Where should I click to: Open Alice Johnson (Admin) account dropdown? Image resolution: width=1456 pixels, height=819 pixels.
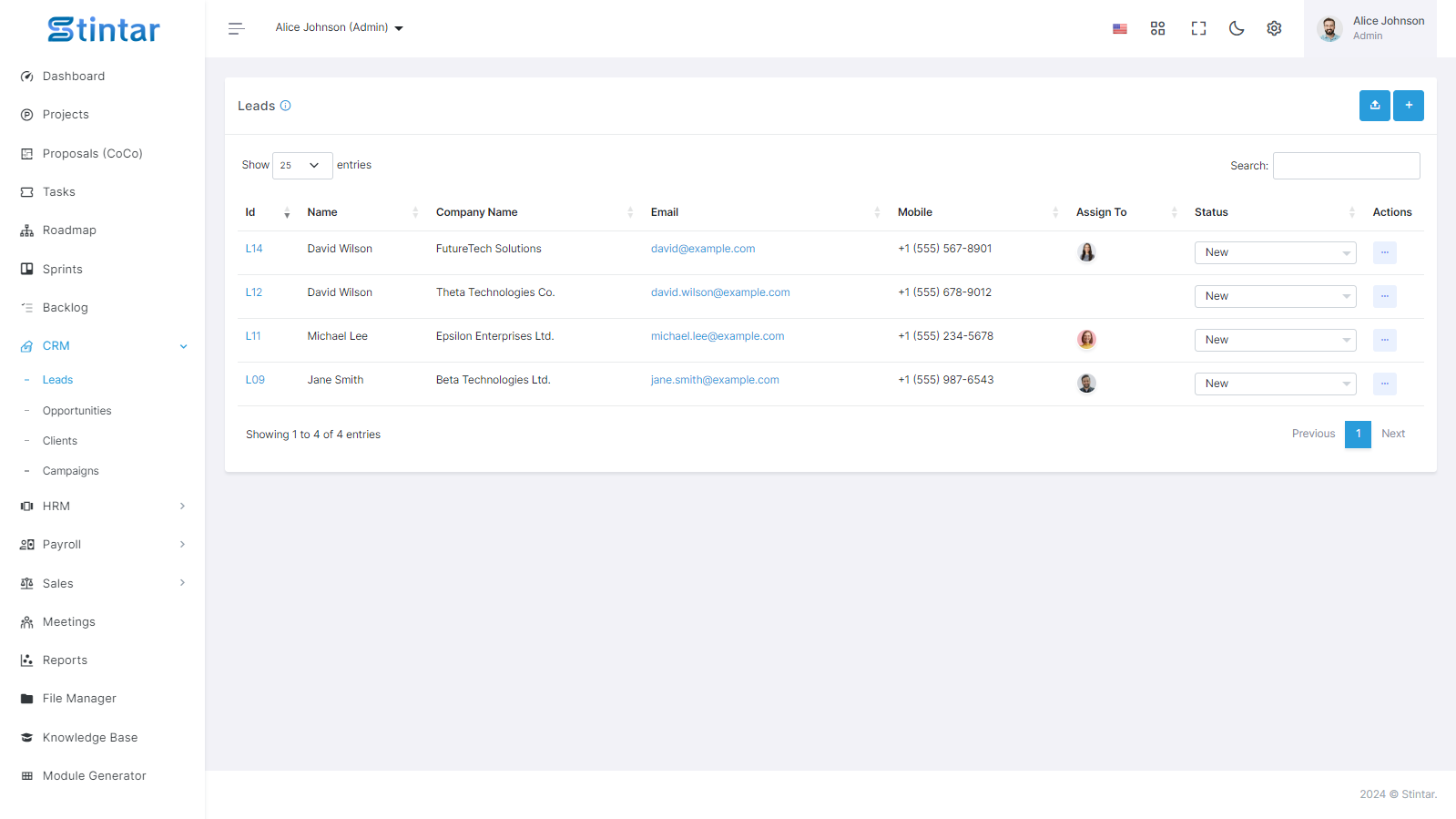pos(340,27)
